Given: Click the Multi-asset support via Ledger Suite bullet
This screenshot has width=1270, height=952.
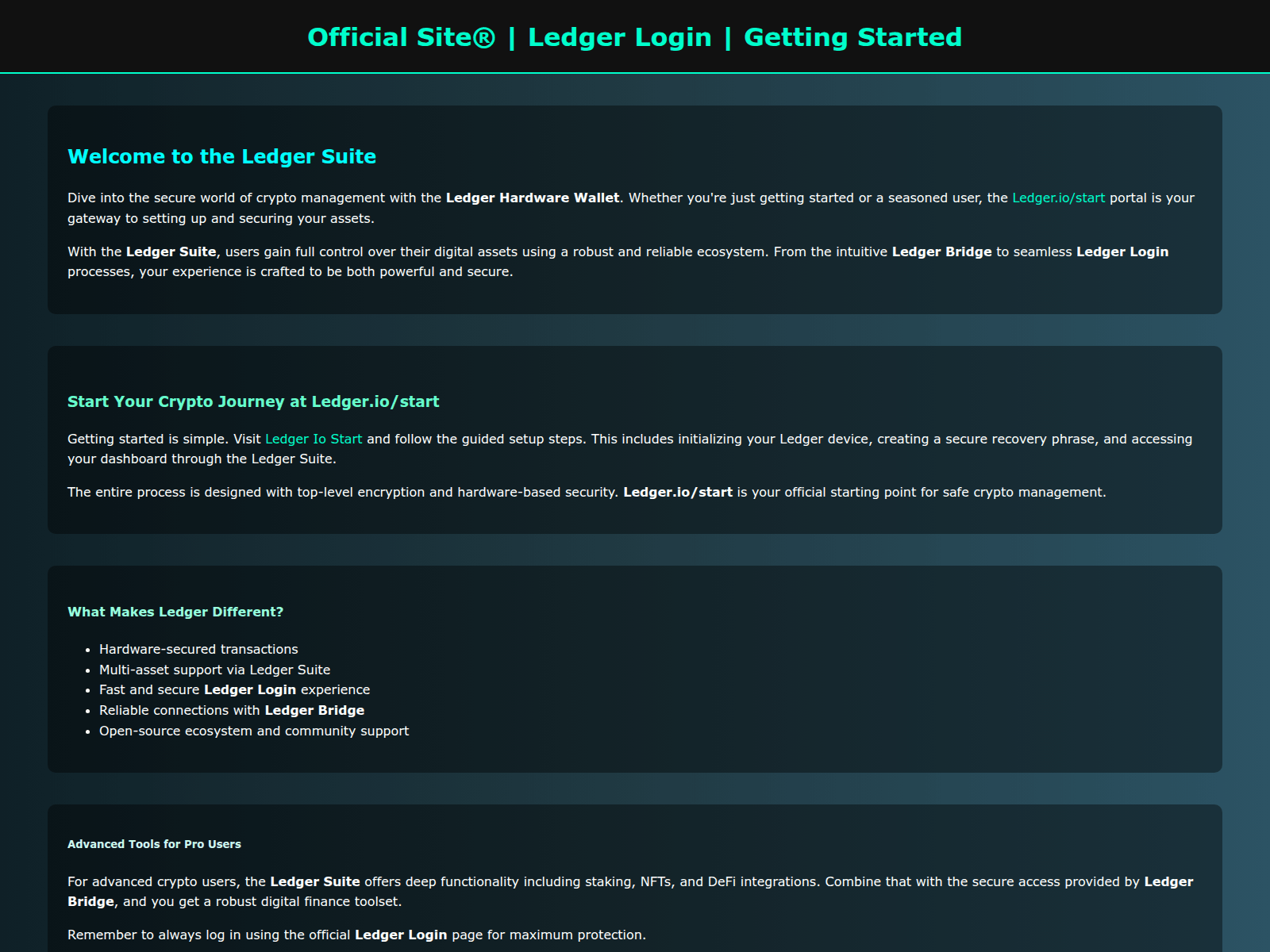Looking at the screenshot, I should point(214,670).
